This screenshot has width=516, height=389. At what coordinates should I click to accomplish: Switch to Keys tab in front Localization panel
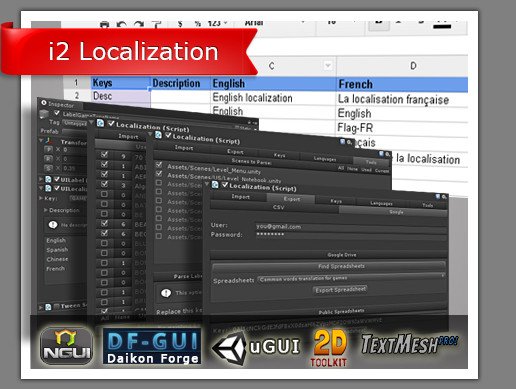tap(336, 201)
